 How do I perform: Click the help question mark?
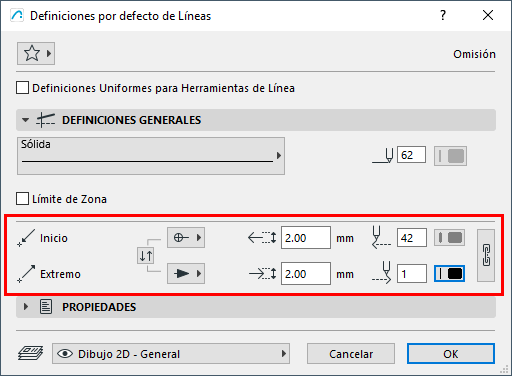pyautogui.click(x=443, y=15)
